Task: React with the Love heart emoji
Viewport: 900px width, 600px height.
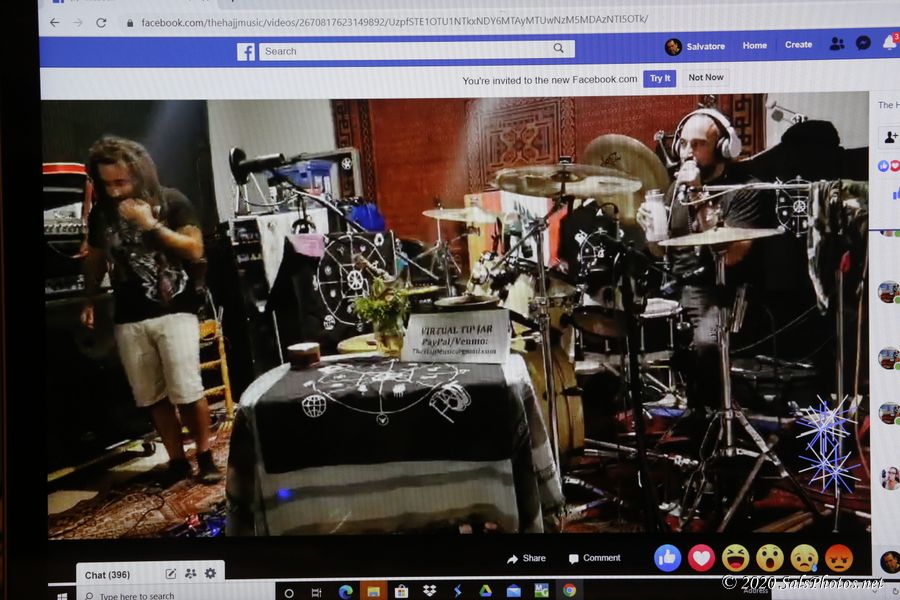Action: pyautogui.click(x=701, y=557)
